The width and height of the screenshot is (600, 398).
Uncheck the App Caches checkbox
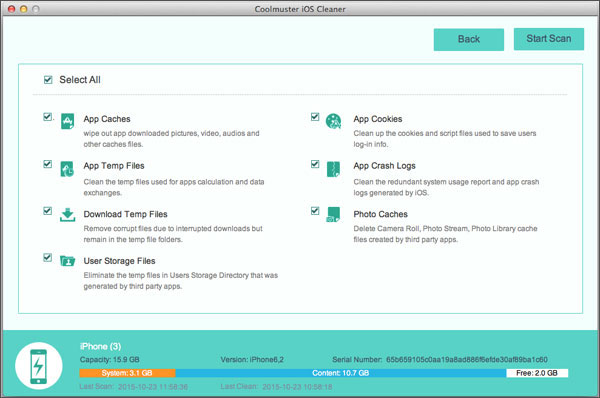[x=47, y=117]
